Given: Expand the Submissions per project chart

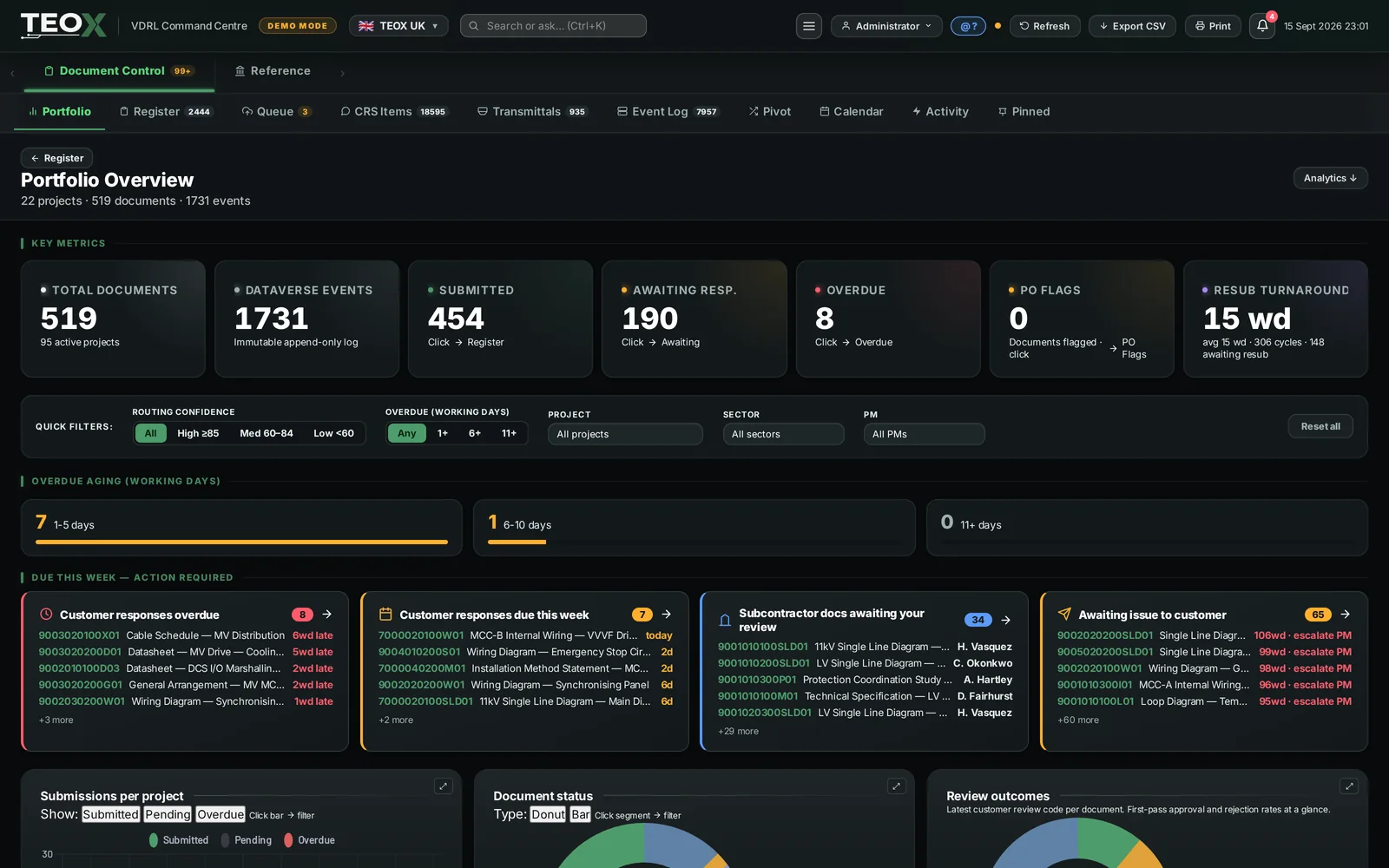Looking at the screenshot, I should [x=443, y=786].
